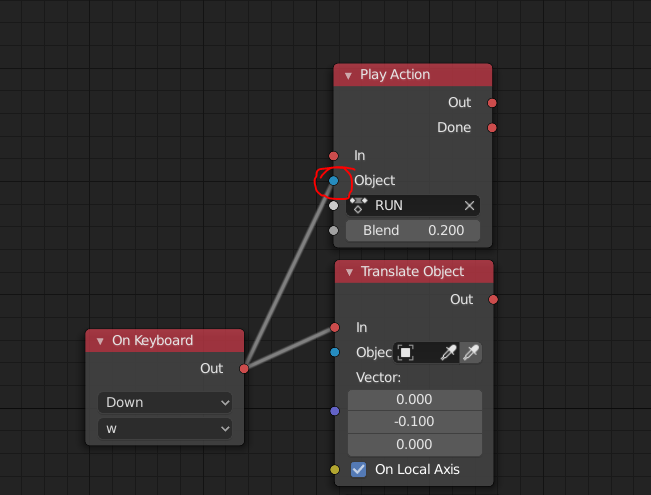Click the grey socket beside the Blend field
651x495 pixels.
point(333,230)
